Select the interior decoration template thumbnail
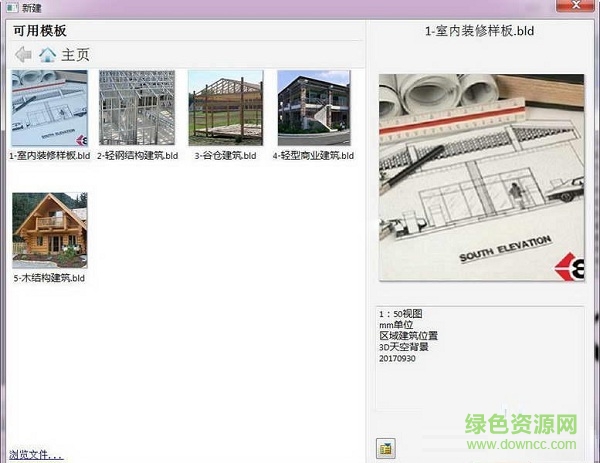This screenshot has width=600, height=463. click(48, 108)
